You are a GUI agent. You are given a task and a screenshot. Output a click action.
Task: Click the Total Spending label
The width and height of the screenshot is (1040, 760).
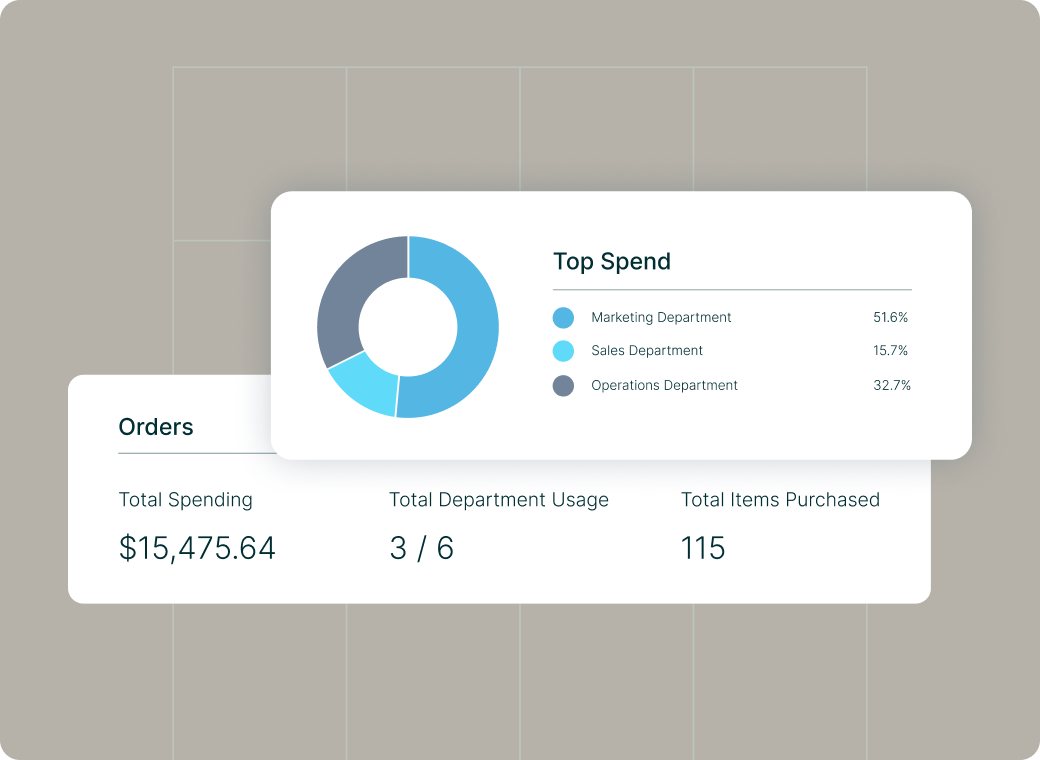[x=186, y=500]
